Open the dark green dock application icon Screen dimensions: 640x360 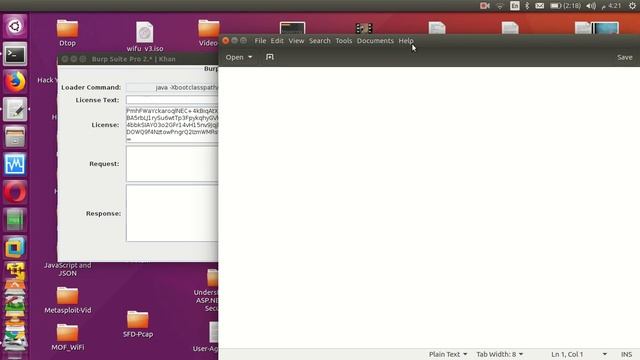click(x=15, y=220)
